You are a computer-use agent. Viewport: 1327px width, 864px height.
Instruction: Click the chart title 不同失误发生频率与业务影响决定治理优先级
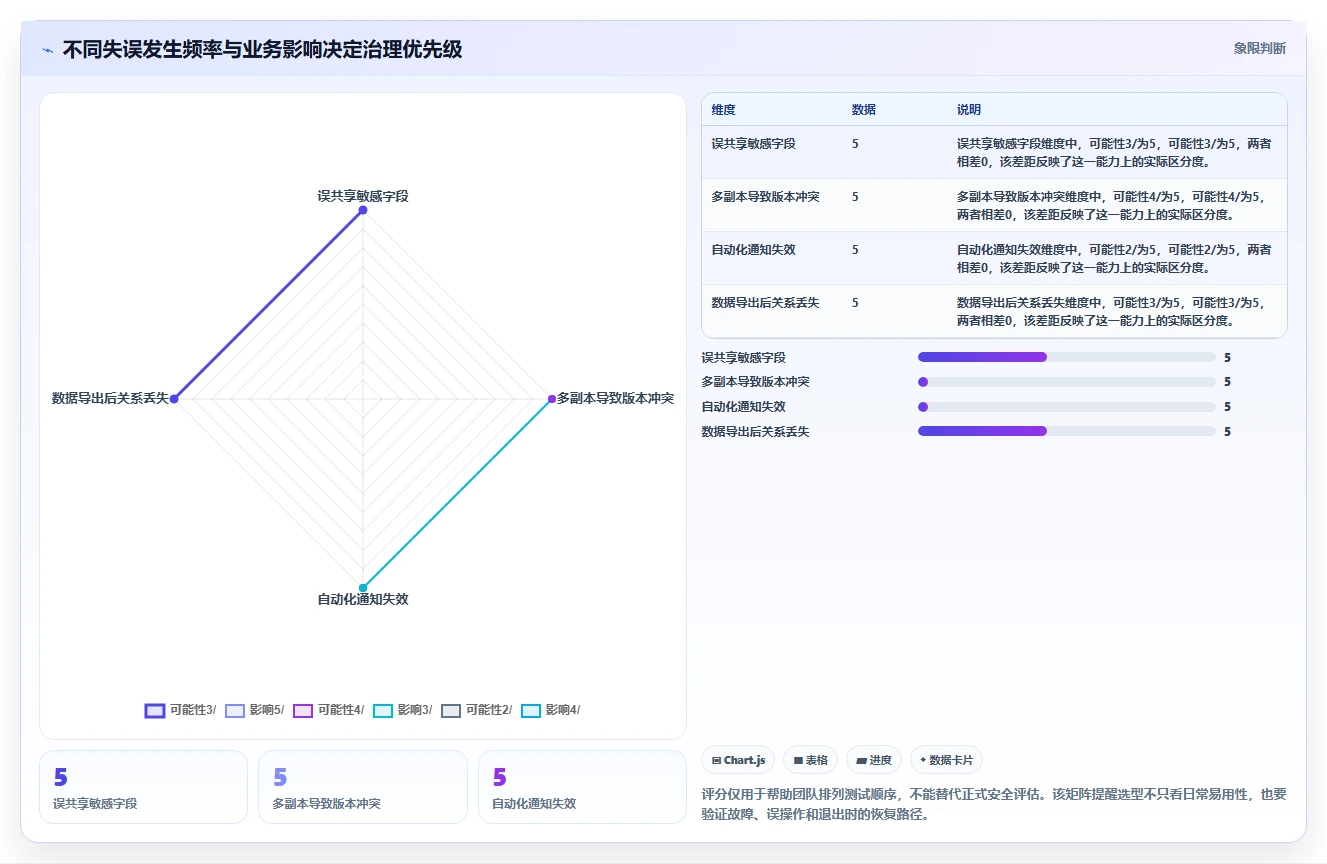coord(262,50)
